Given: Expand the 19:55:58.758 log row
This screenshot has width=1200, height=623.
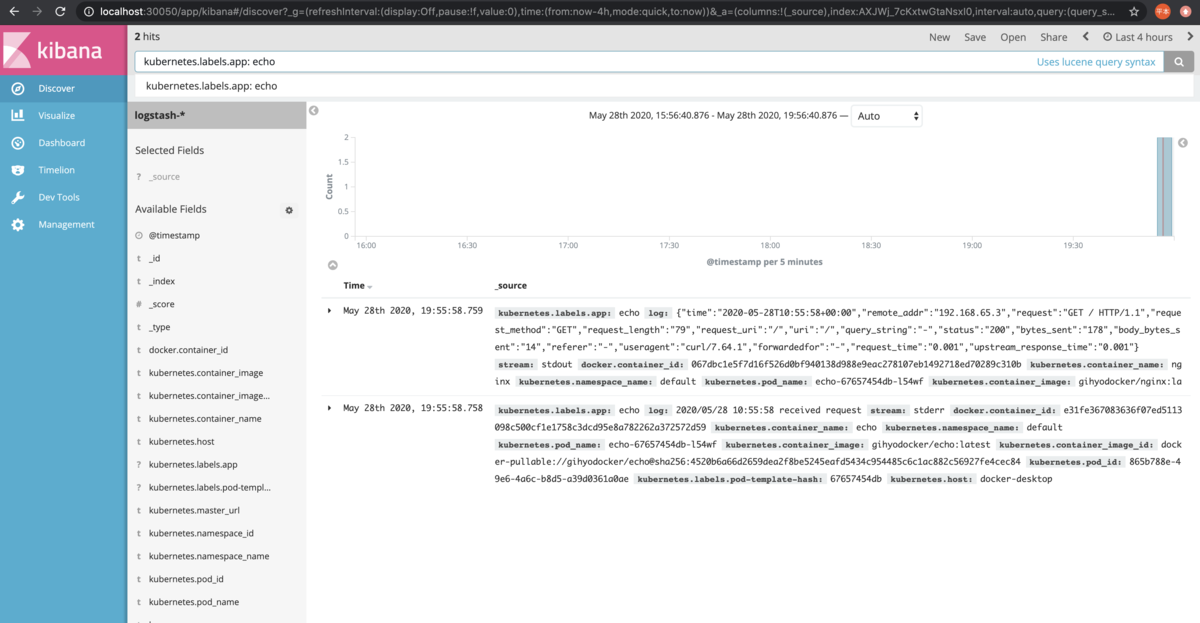Looking at the screenshot, I should (330, 409).
